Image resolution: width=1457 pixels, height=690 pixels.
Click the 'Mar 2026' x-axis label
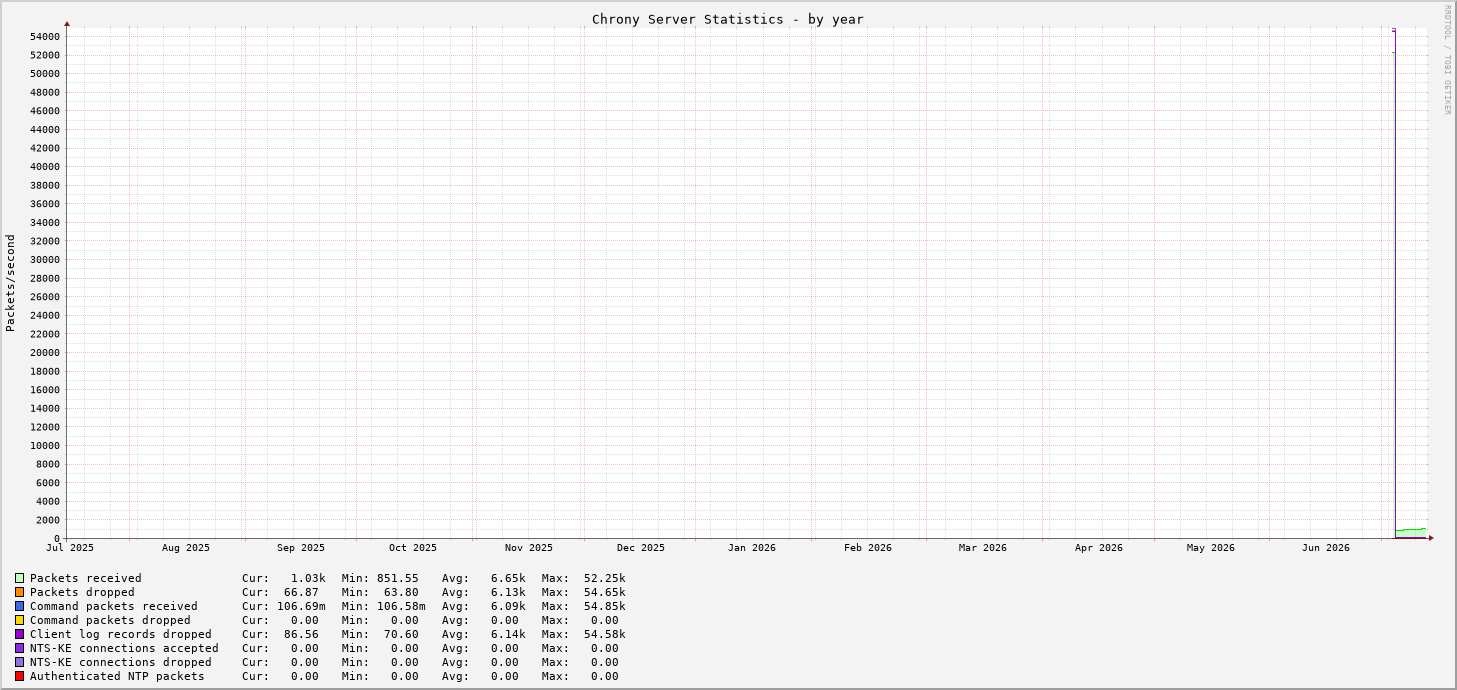click(x=983, y=548)
